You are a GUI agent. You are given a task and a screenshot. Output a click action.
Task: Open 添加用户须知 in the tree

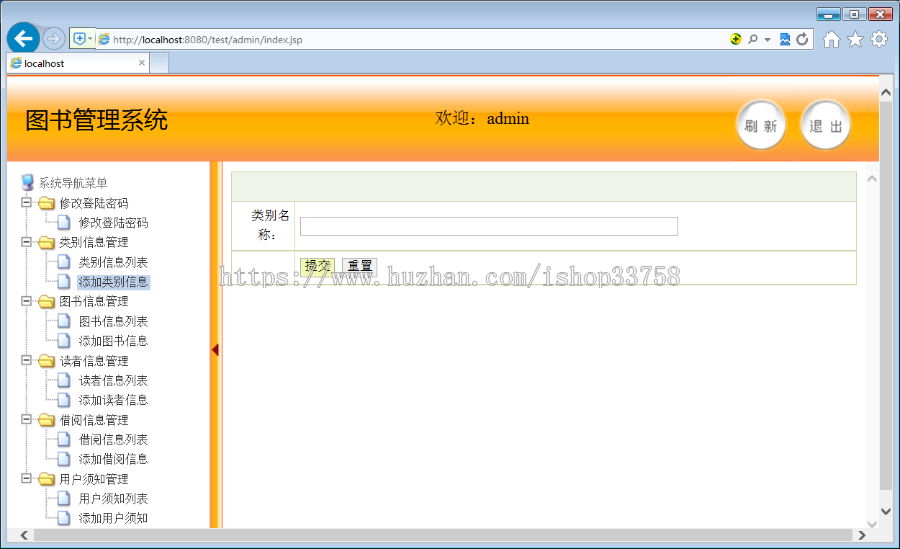(x=113, y=519)
